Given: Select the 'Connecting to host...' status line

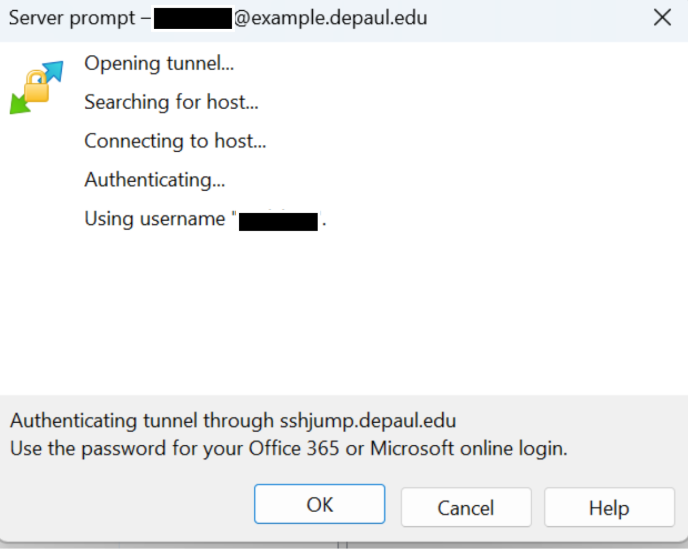Looking at the screenshot, I should (x=175, y=141).
